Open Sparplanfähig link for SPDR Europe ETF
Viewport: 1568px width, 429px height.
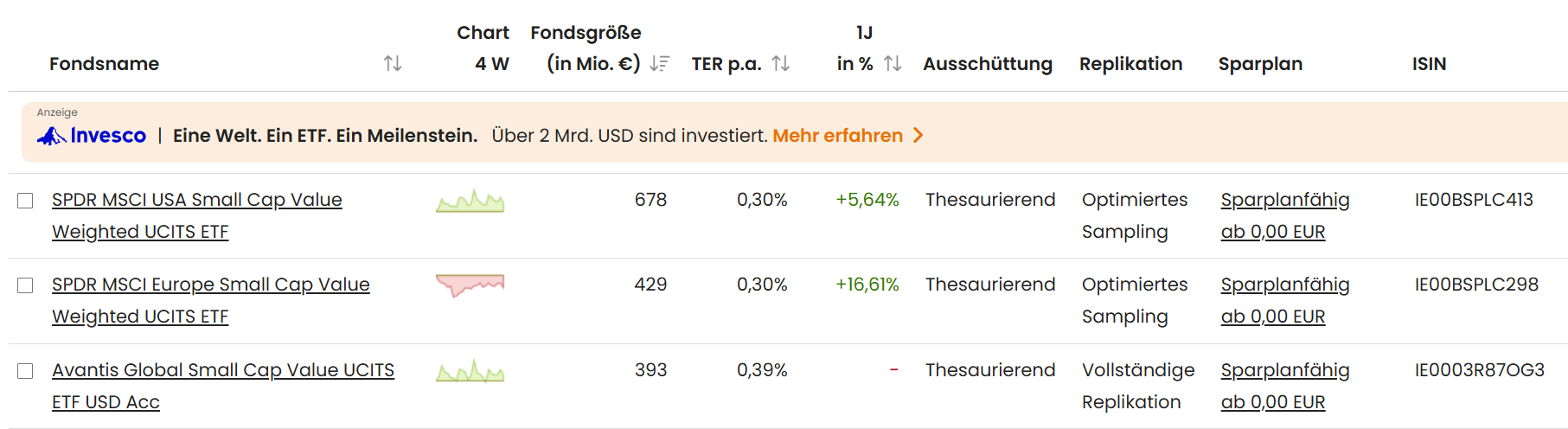(x=1284, y=285)
